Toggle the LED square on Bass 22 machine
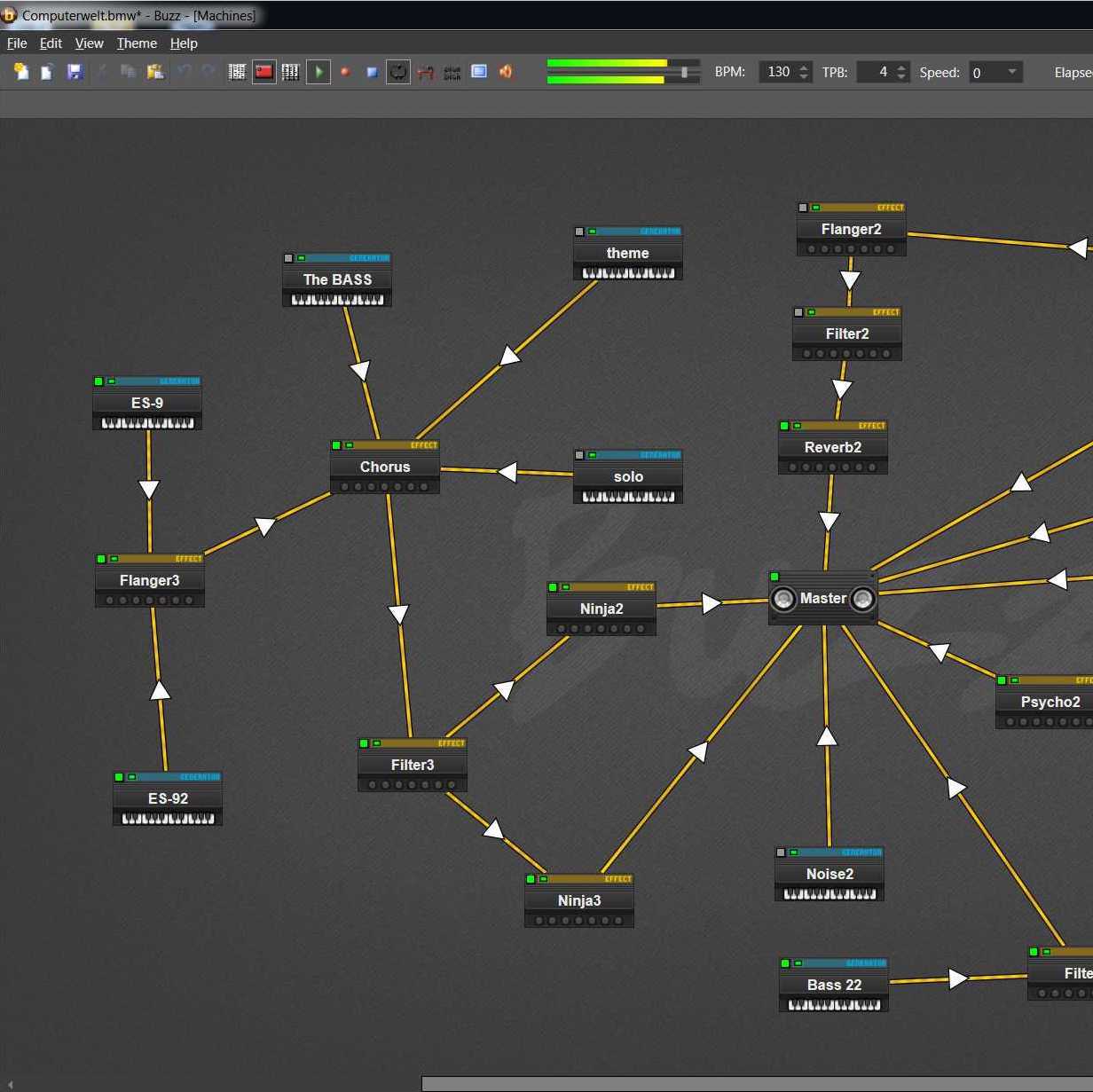The width and height of the screenshot is (1093, 1092). coord(785,963)
